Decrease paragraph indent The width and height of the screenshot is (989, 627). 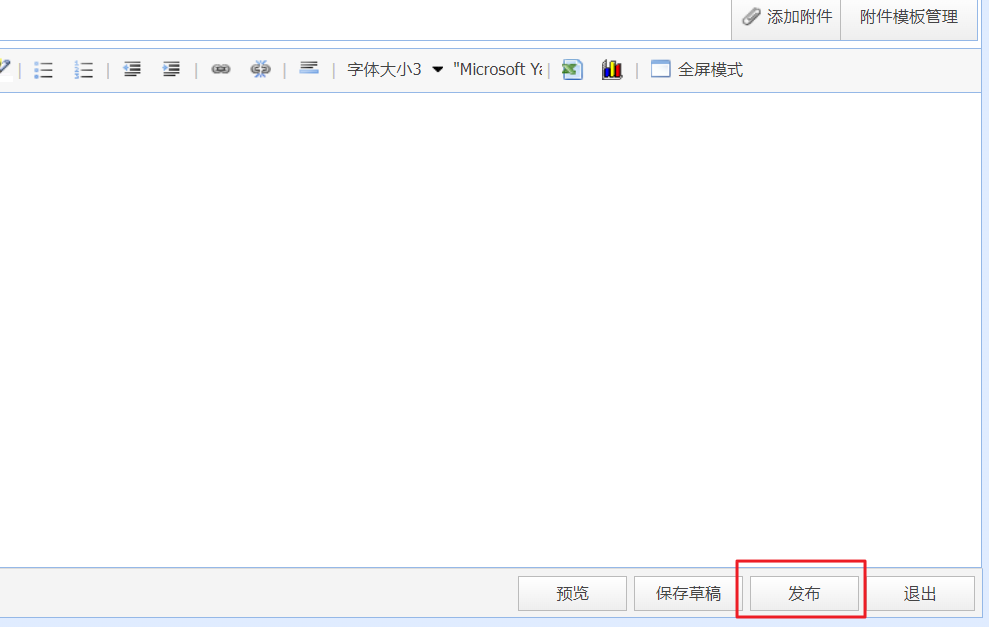[132, 69]
